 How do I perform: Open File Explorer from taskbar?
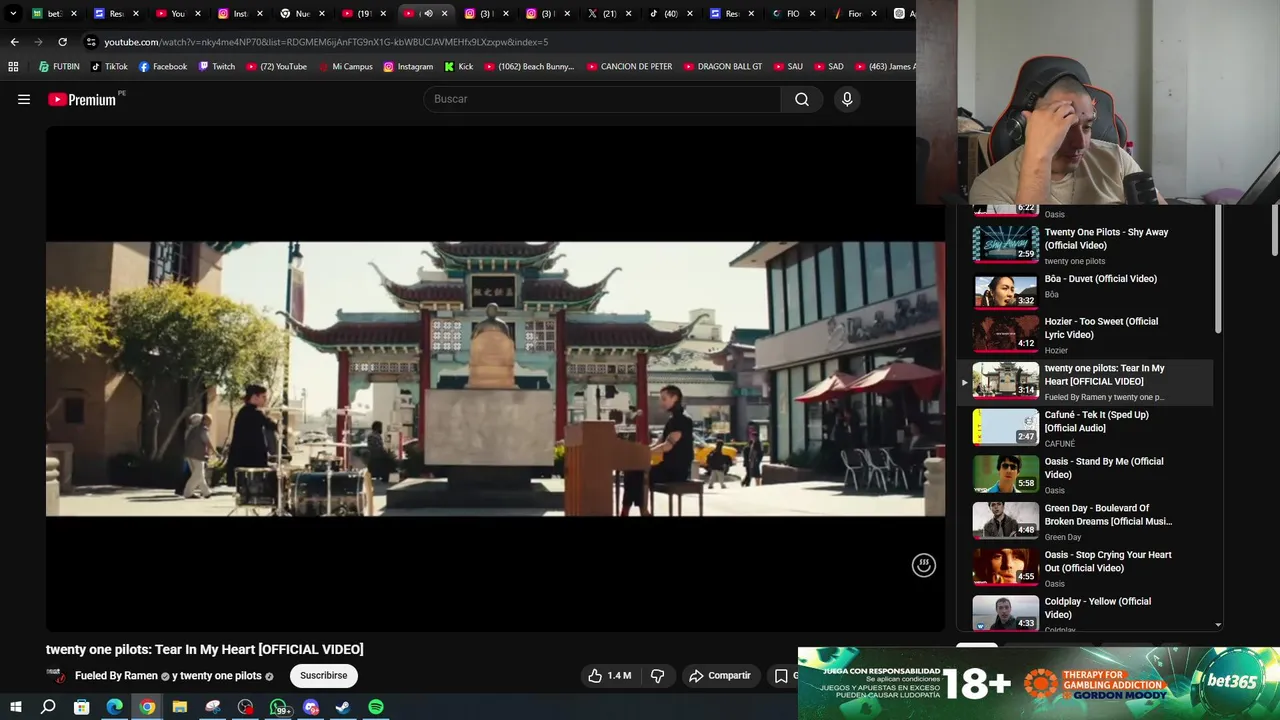coord(180,707)
